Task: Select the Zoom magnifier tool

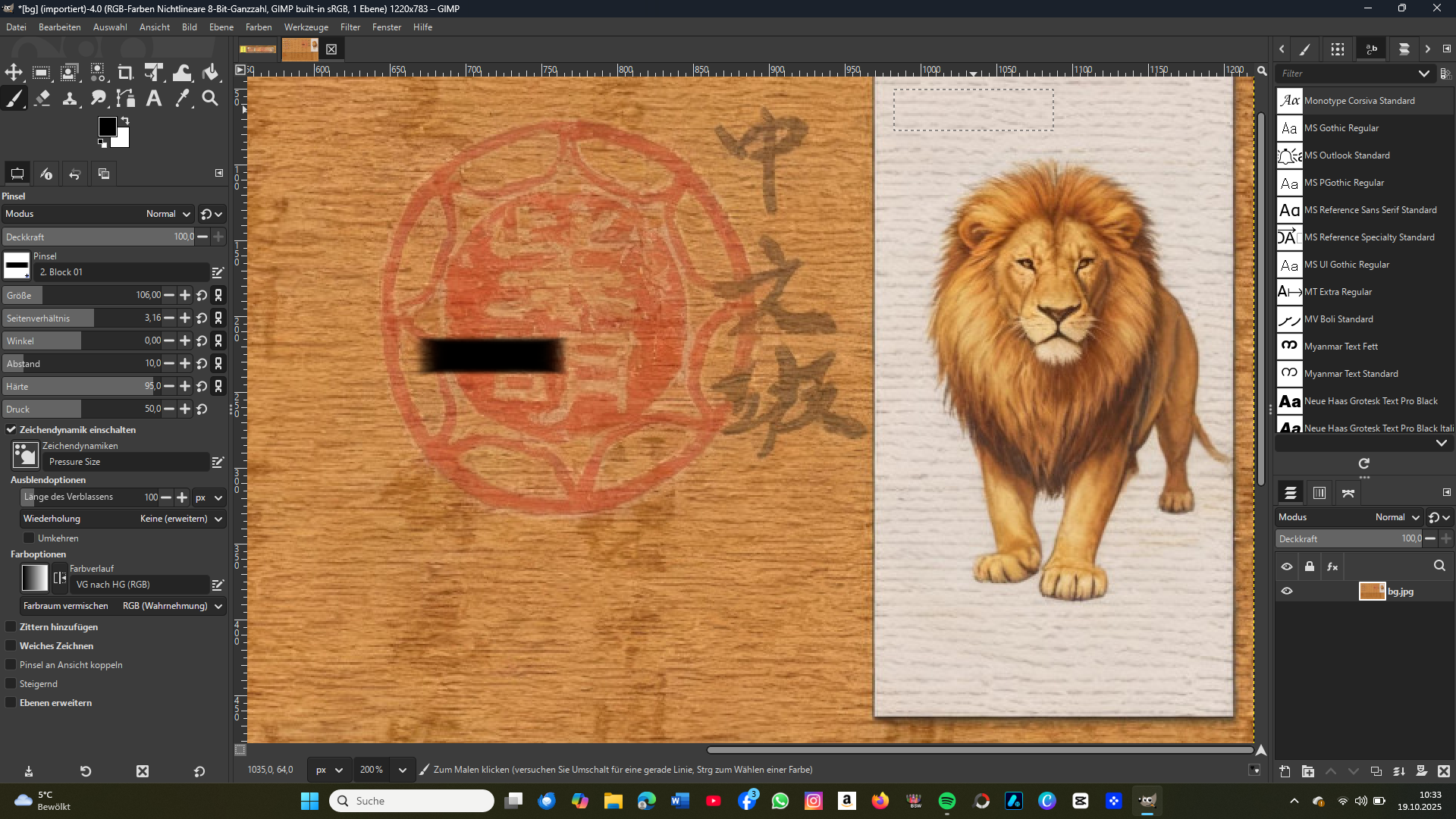Action: pyautogui.click(x=210, y=99)
